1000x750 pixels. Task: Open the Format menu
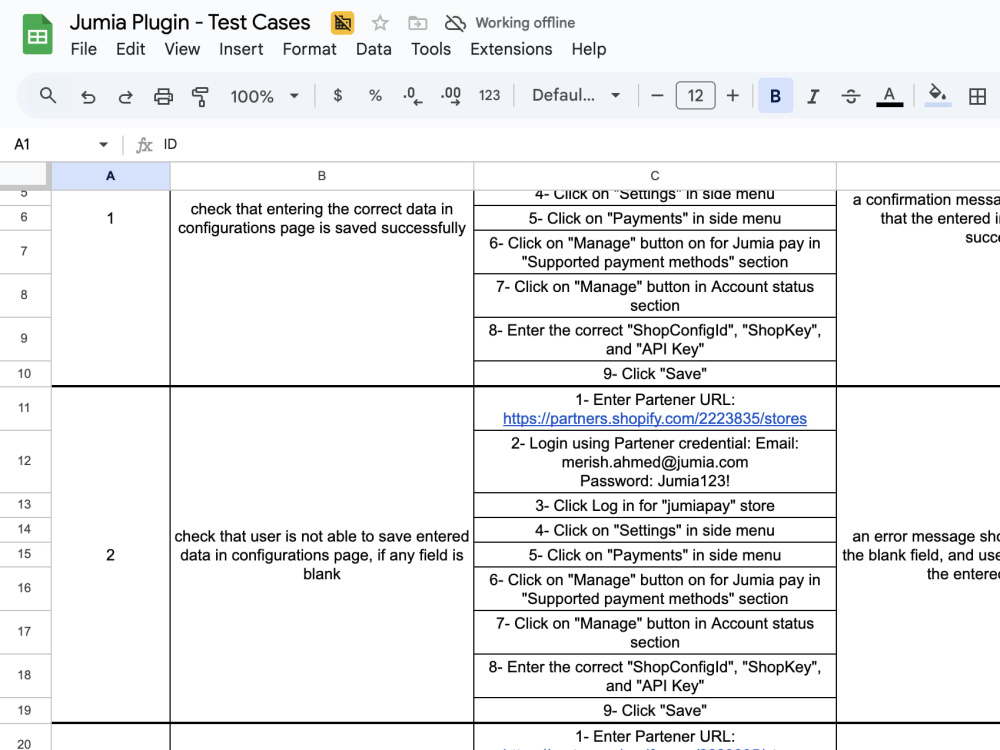click(309, 49)
